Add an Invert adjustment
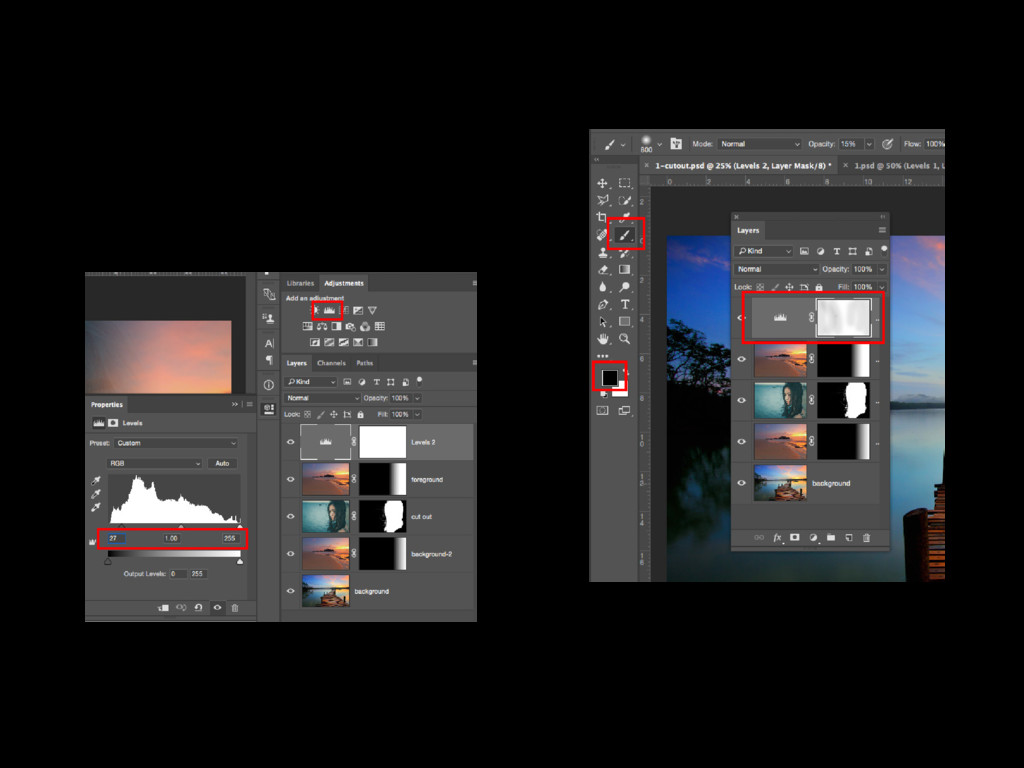 (x=315, y=342)
